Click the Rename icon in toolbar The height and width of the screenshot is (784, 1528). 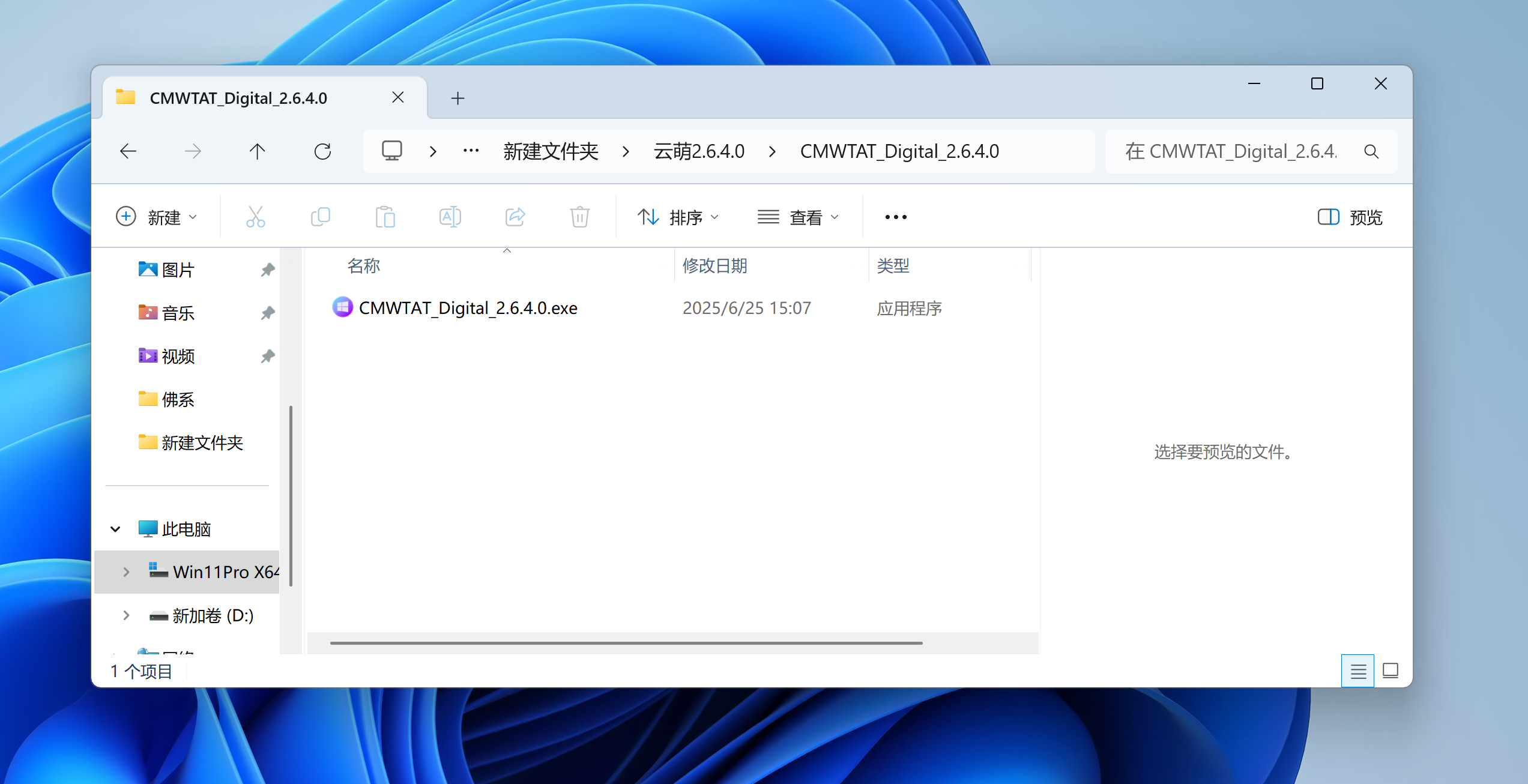click(x=450, y=217)
